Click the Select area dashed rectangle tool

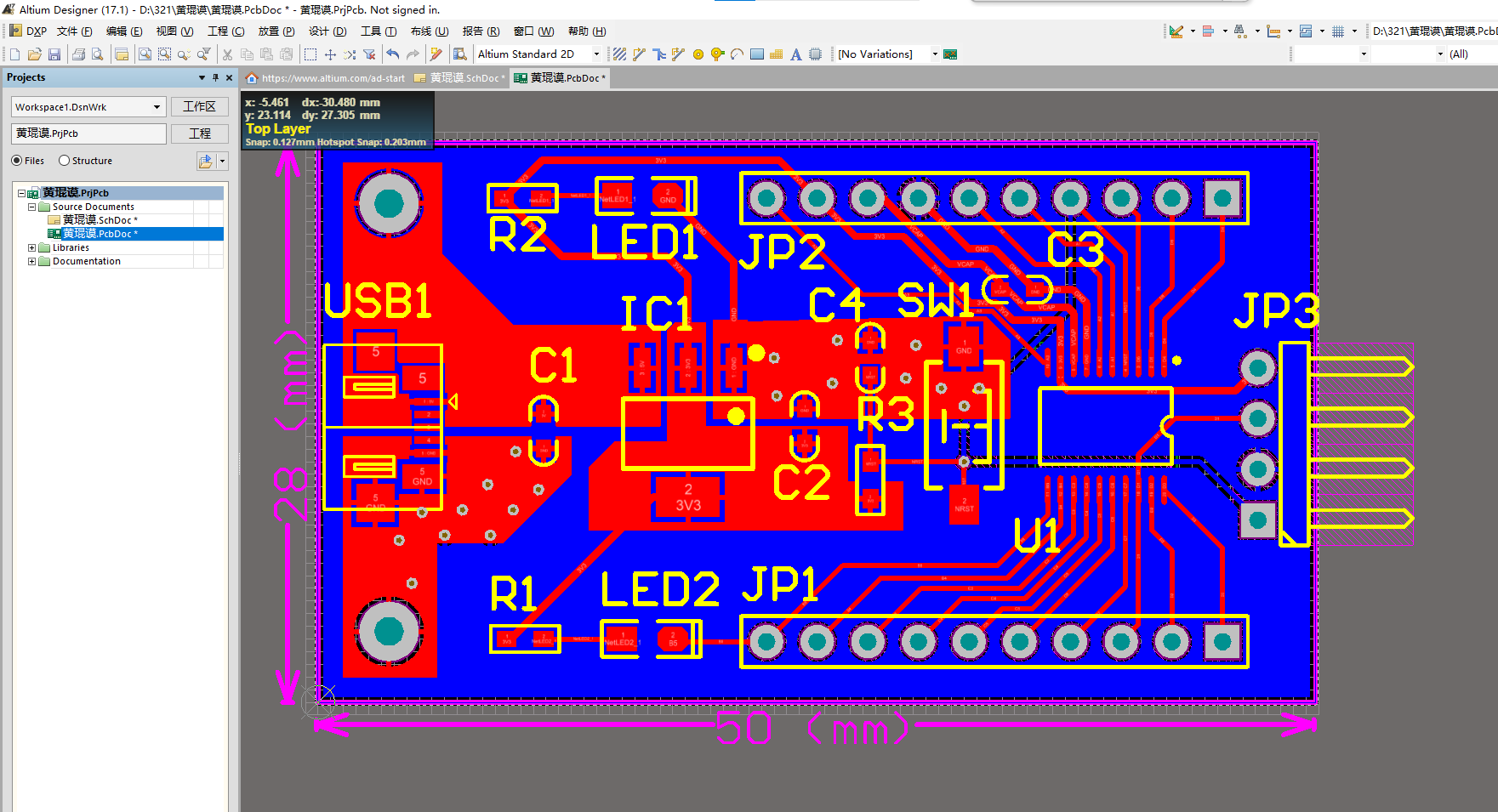pyautogui.click(x=310, y=54)
